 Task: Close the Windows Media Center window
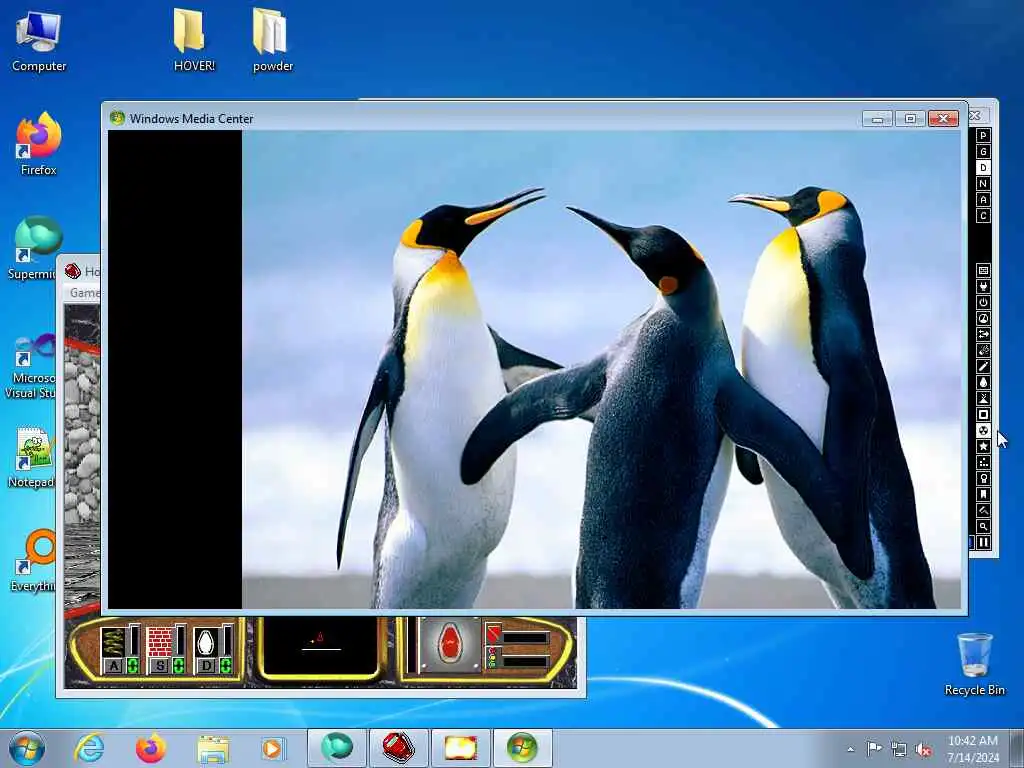click(x=943, y=118)
